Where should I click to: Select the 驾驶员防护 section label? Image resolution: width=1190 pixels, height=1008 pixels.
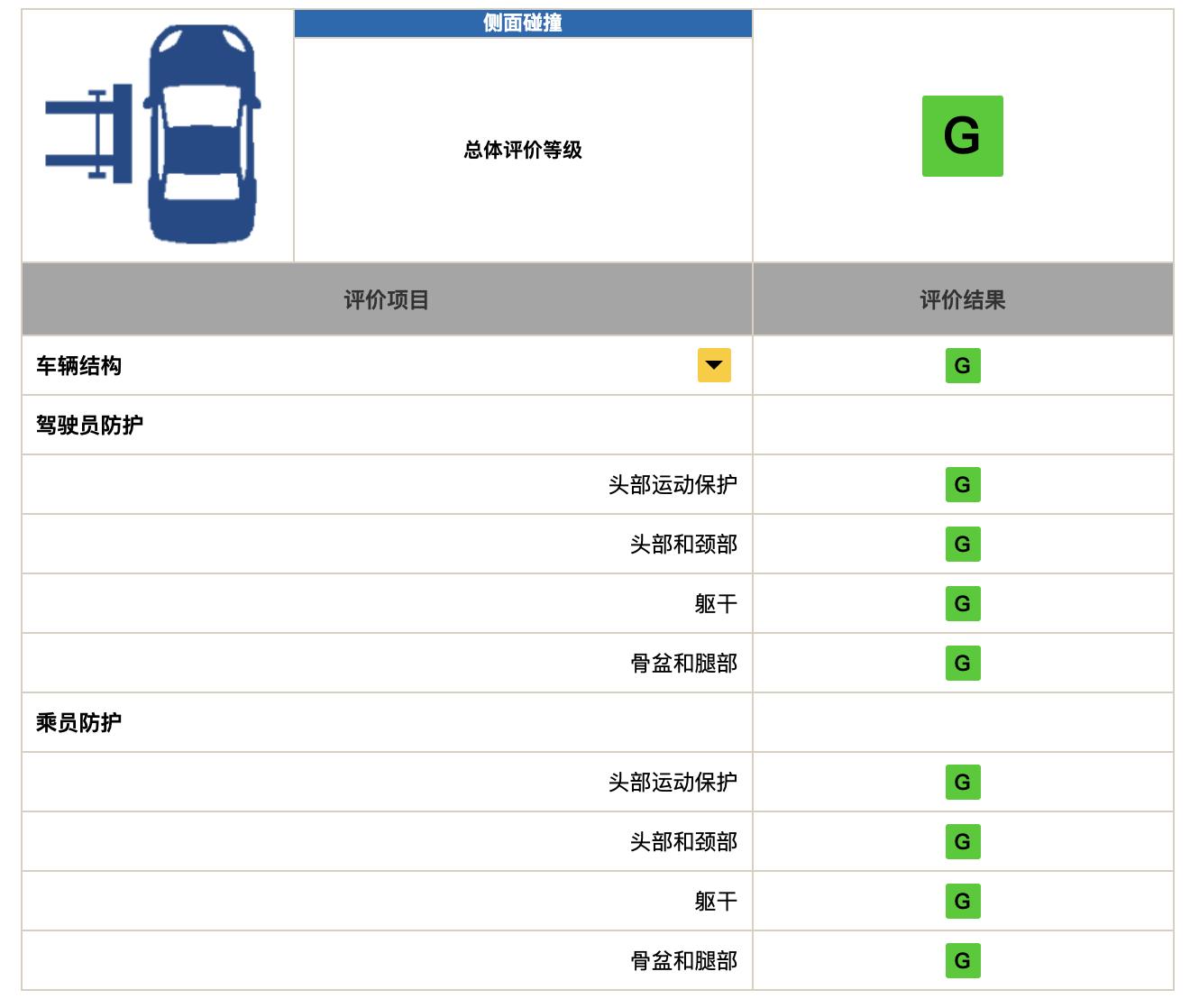(89, 425)
